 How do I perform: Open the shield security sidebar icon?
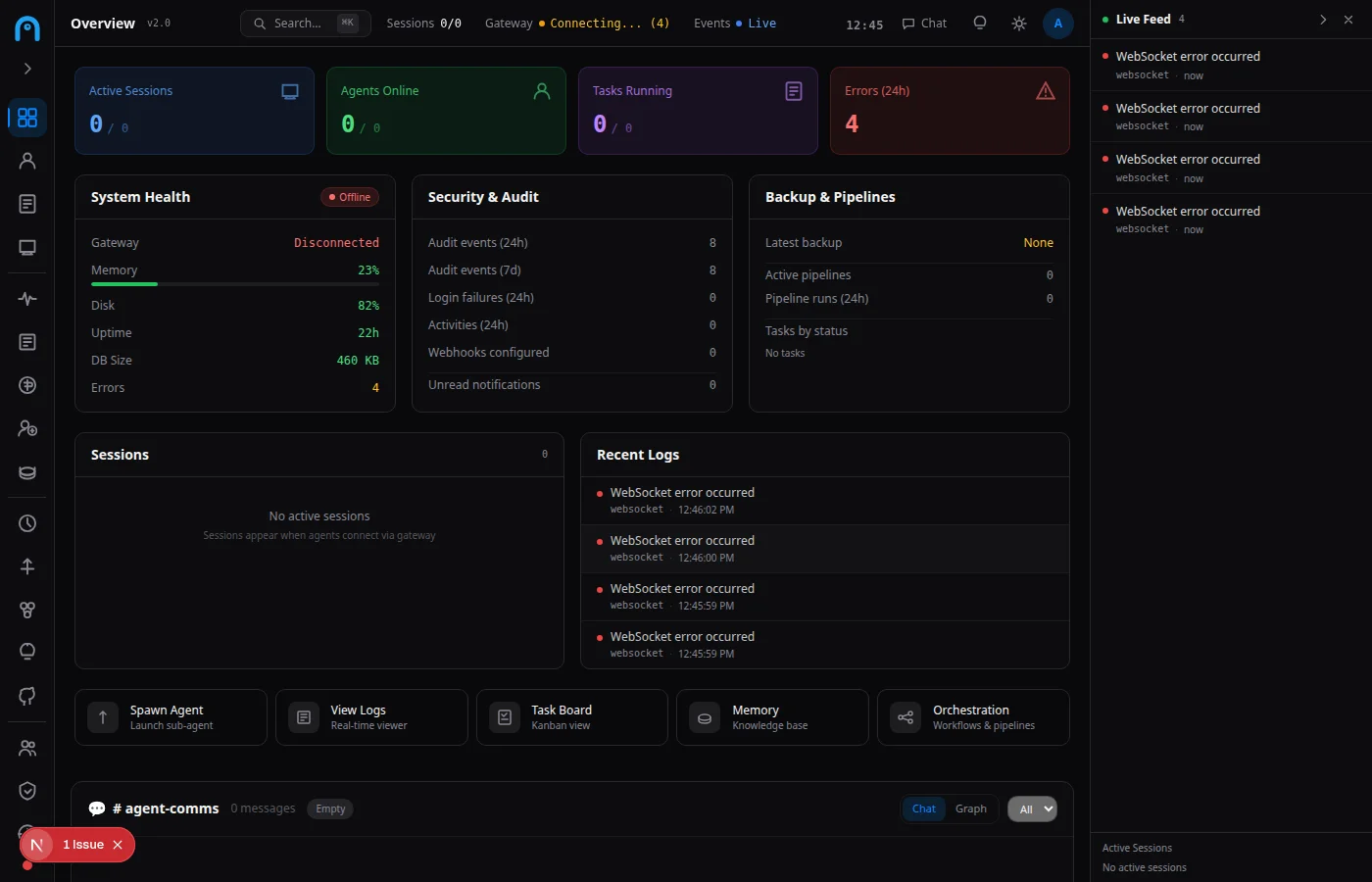27,791
